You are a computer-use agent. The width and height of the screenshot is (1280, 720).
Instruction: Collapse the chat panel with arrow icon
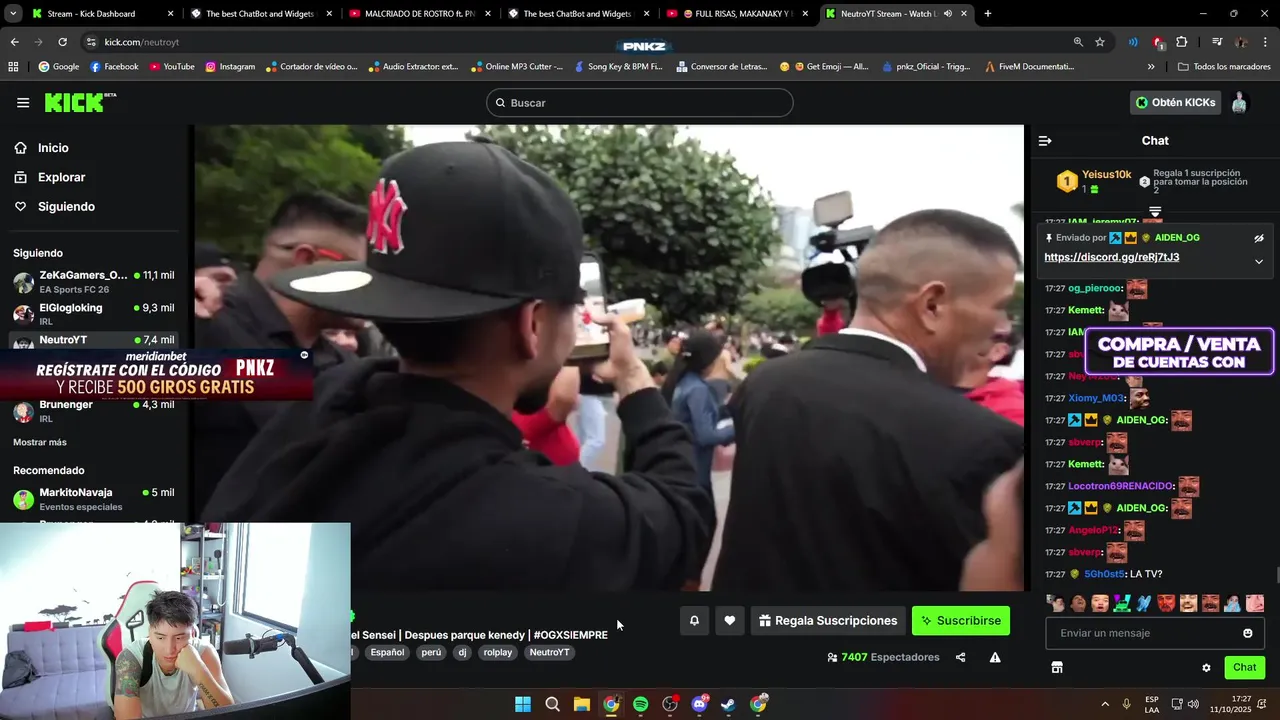(1045, 141)
